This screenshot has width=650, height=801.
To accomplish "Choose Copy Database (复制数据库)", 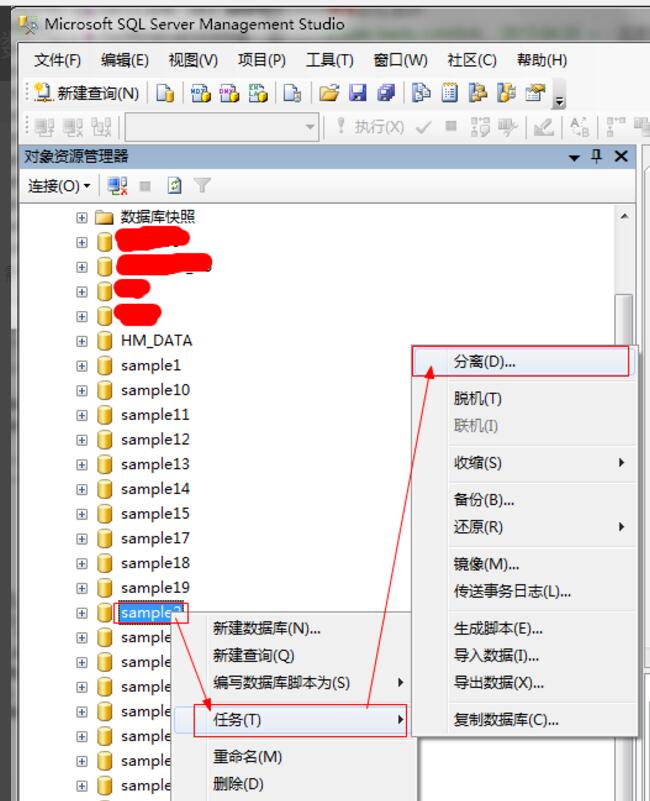I will click(523, 720).
